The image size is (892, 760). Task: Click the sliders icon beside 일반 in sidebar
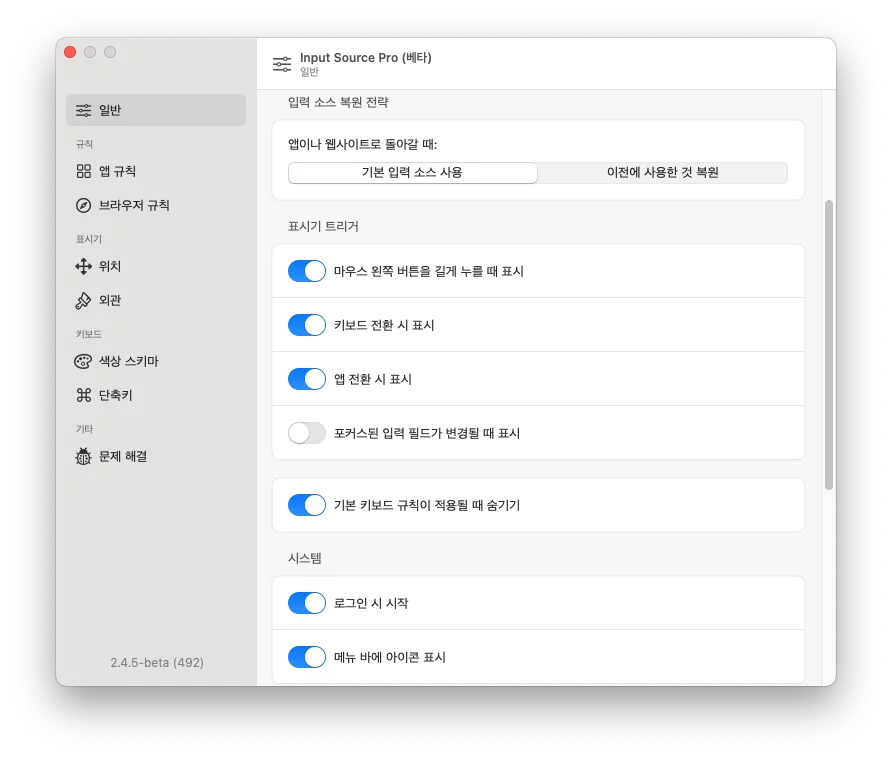(x=84, y=110)
